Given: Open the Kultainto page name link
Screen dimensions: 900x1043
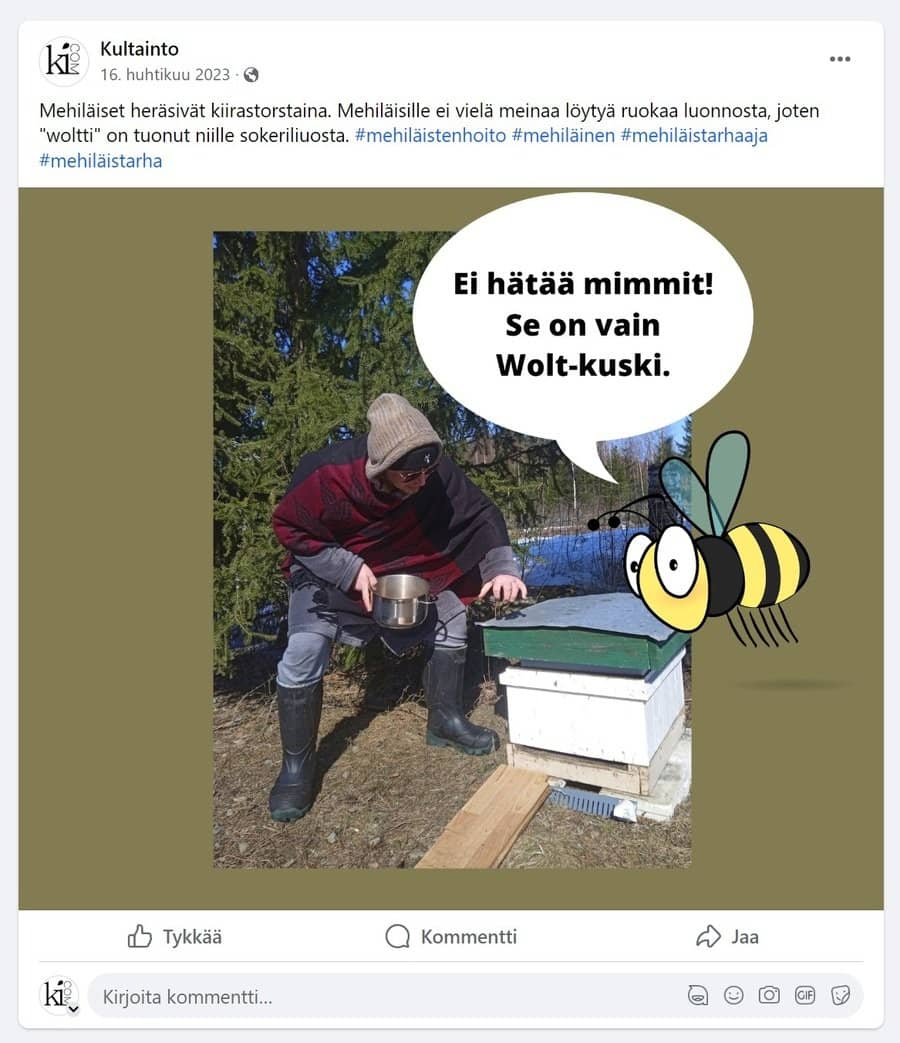Looking at the screenshot, I should pos(139,49).
